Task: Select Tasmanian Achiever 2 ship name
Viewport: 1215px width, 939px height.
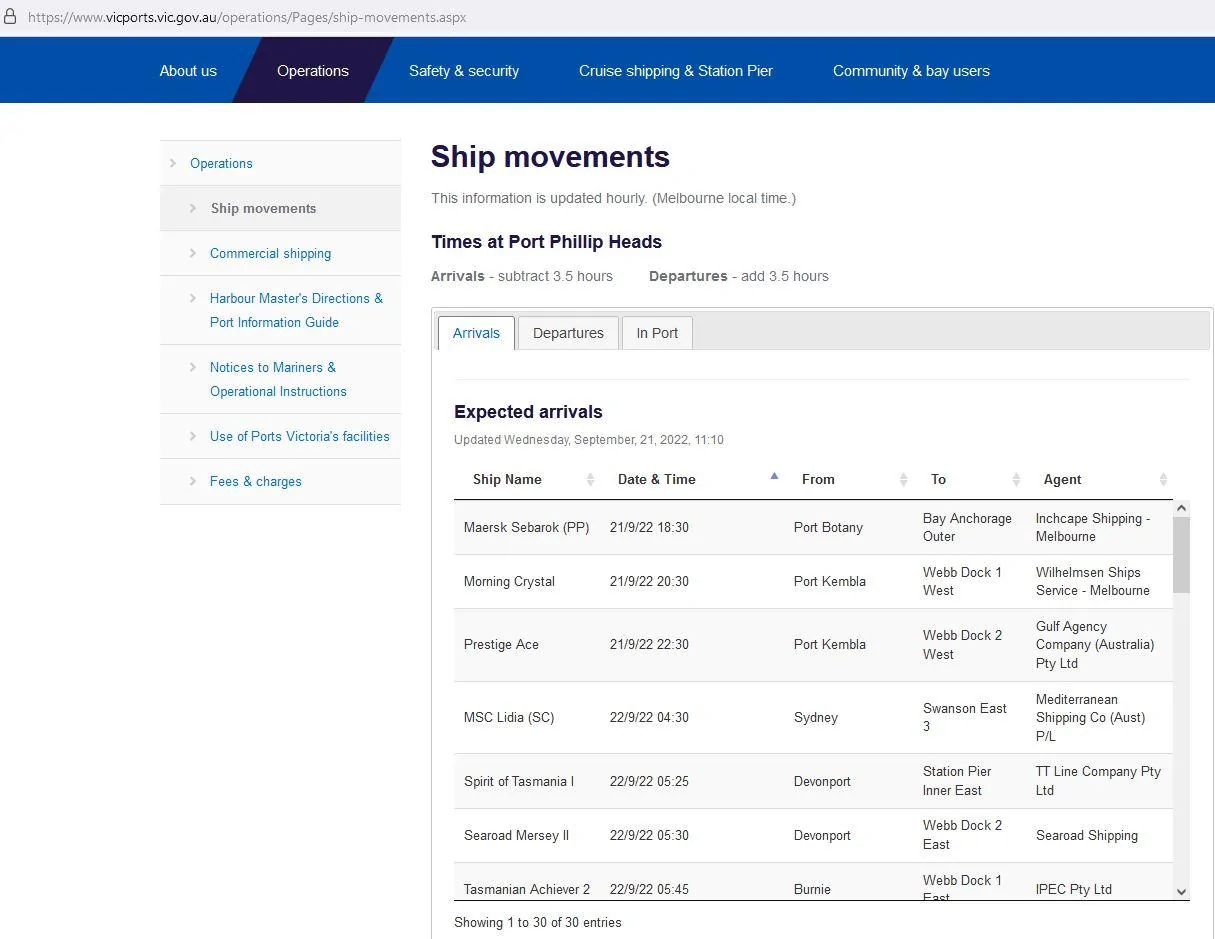Action: pos(527,889)
